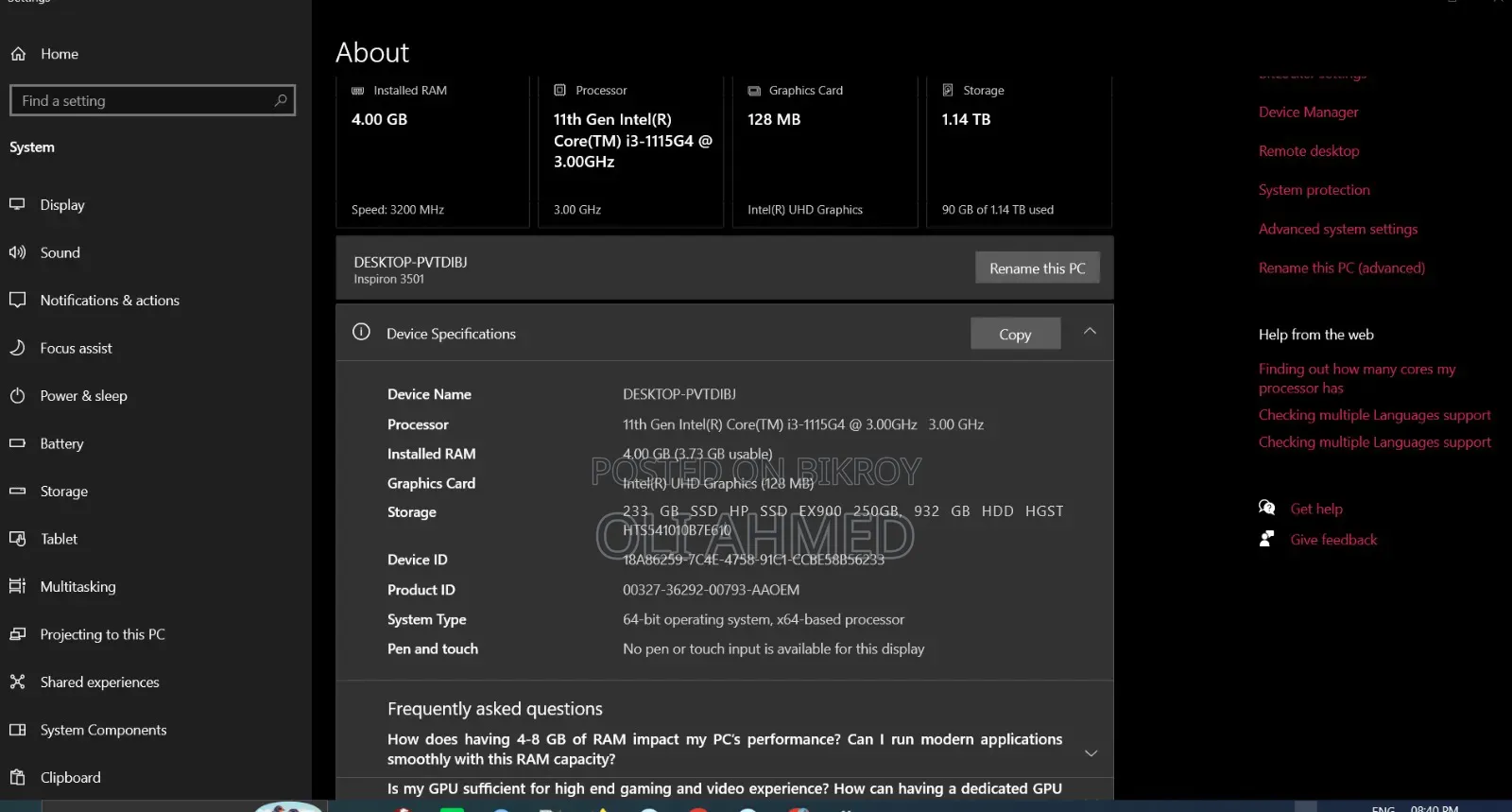The height and width of the screenshot is (812, 1512).
Task: Click the 'Speed: 3200 MHz' text
Action: pyautogui.click(x=397, y=210)
